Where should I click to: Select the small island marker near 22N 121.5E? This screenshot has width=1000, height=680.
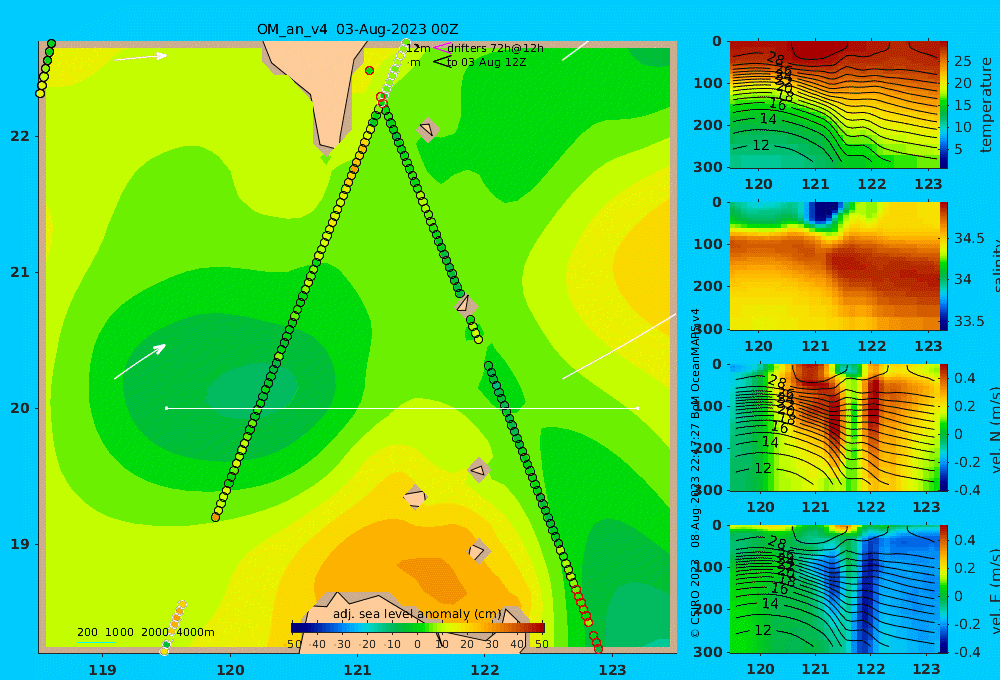pos(428,130)
